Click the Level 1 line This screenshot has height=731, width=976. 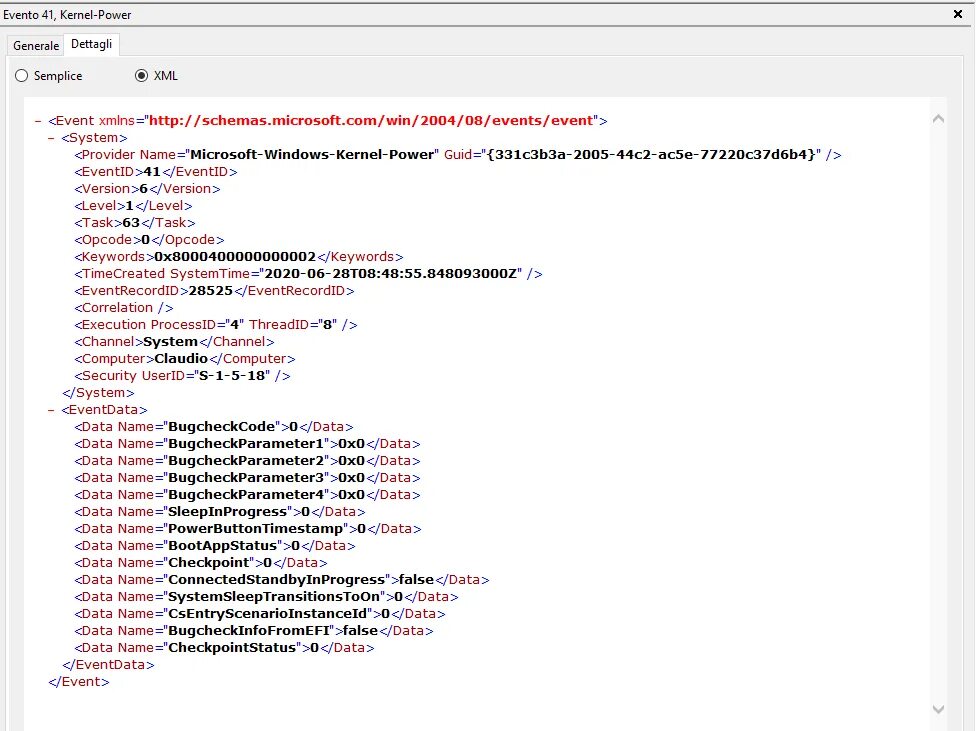(133, 205)
